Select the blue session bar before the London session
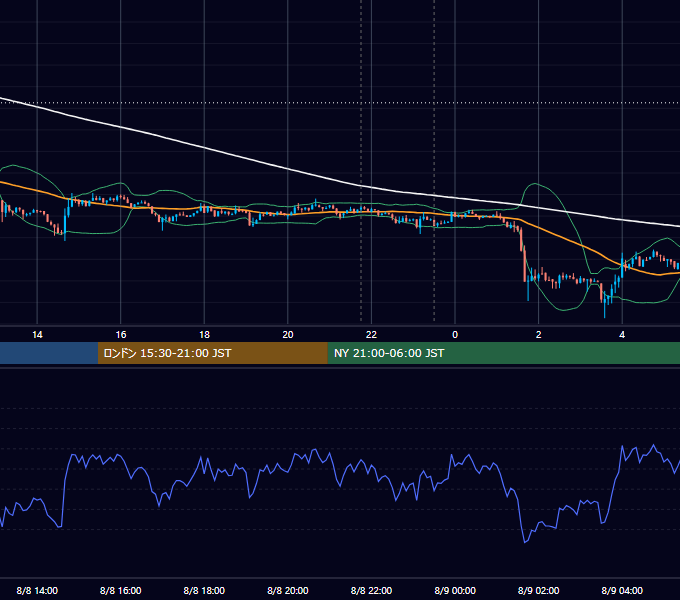Screen dimensions: 680x600 point(49,353)
